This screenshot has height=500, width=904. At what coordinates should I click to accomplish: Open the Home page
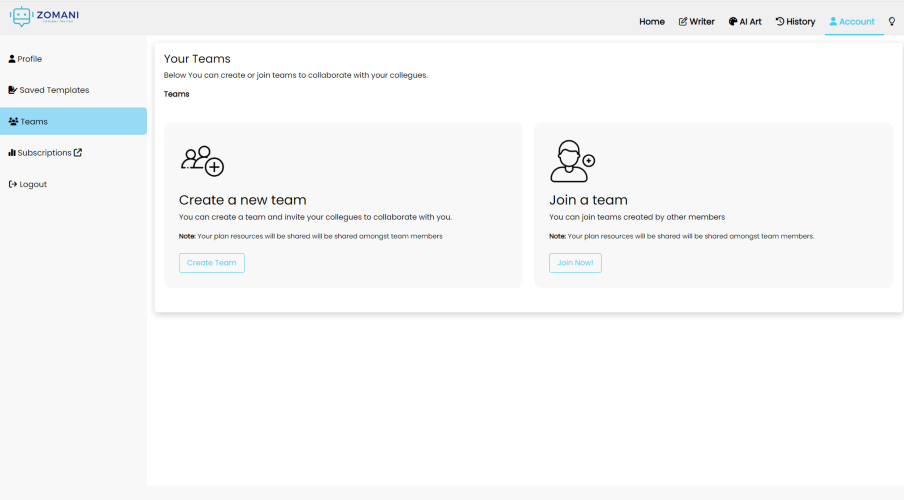click(x=651, y=21)
